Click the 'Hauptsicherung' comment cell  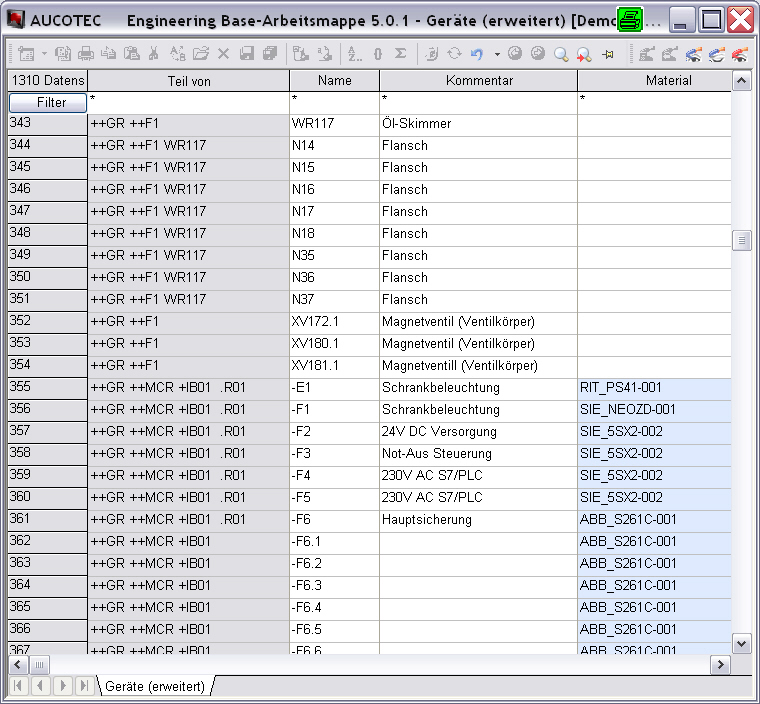[478, 520]
